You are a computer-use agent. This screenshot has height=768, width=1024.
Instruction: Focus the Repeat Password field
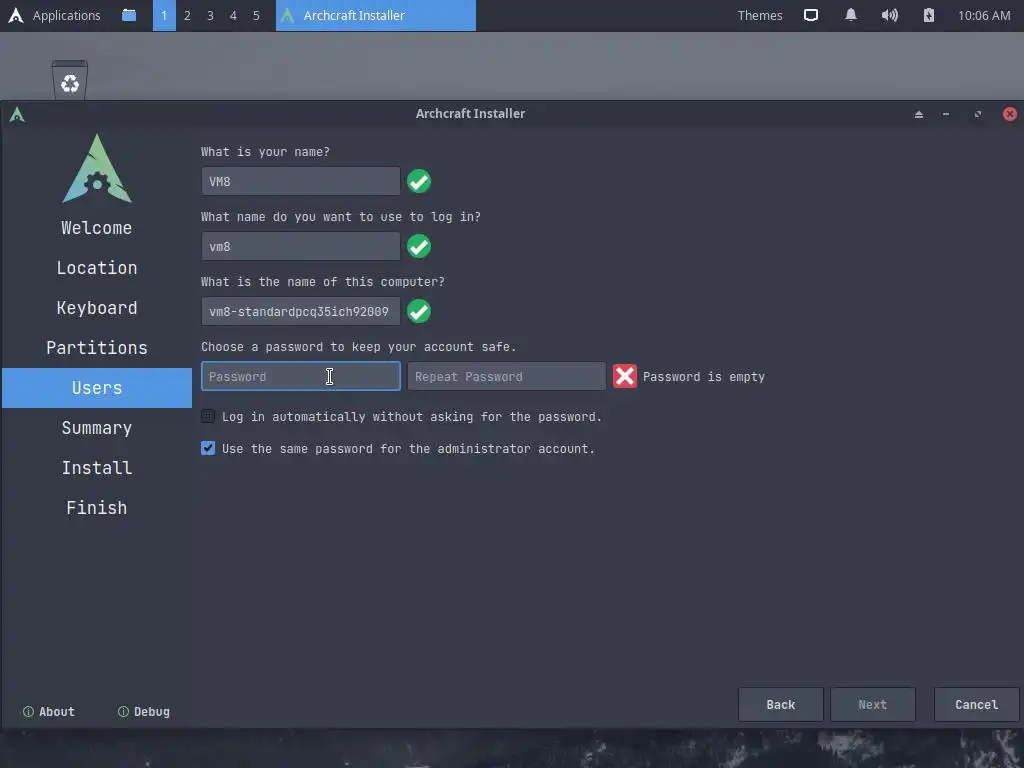(506, 376)
